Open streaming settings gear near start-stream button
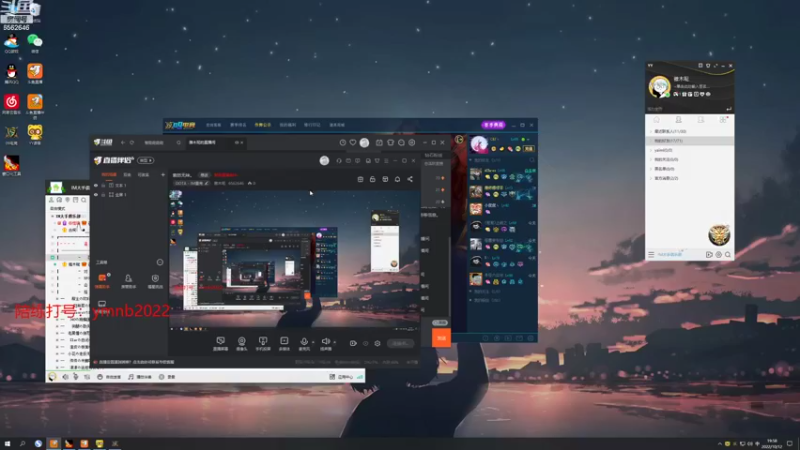Viewport: 800px width, 450px height. tap(378, 343)
